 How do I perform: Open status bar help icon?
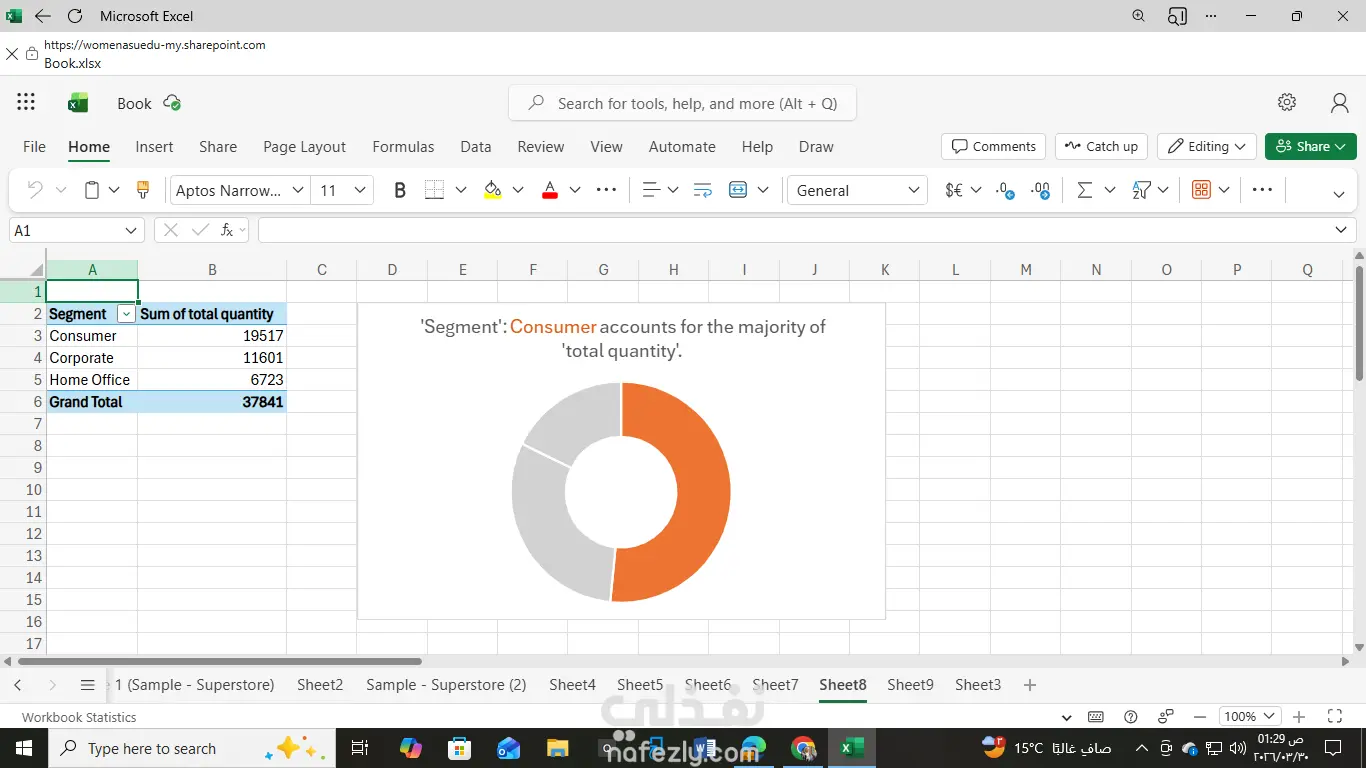pyautogui.click(x=1131, y=717)
